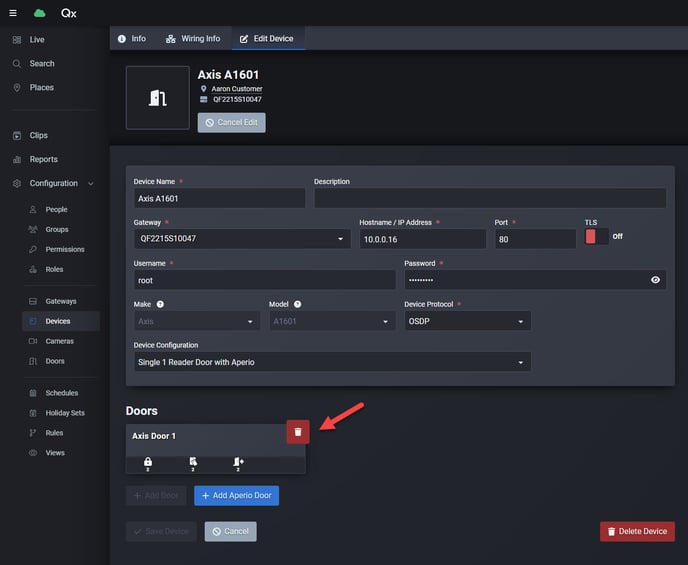Viewport: 688px width, 565px height.
Task: Go to Places in the sidebar
Action: point(41,87)
